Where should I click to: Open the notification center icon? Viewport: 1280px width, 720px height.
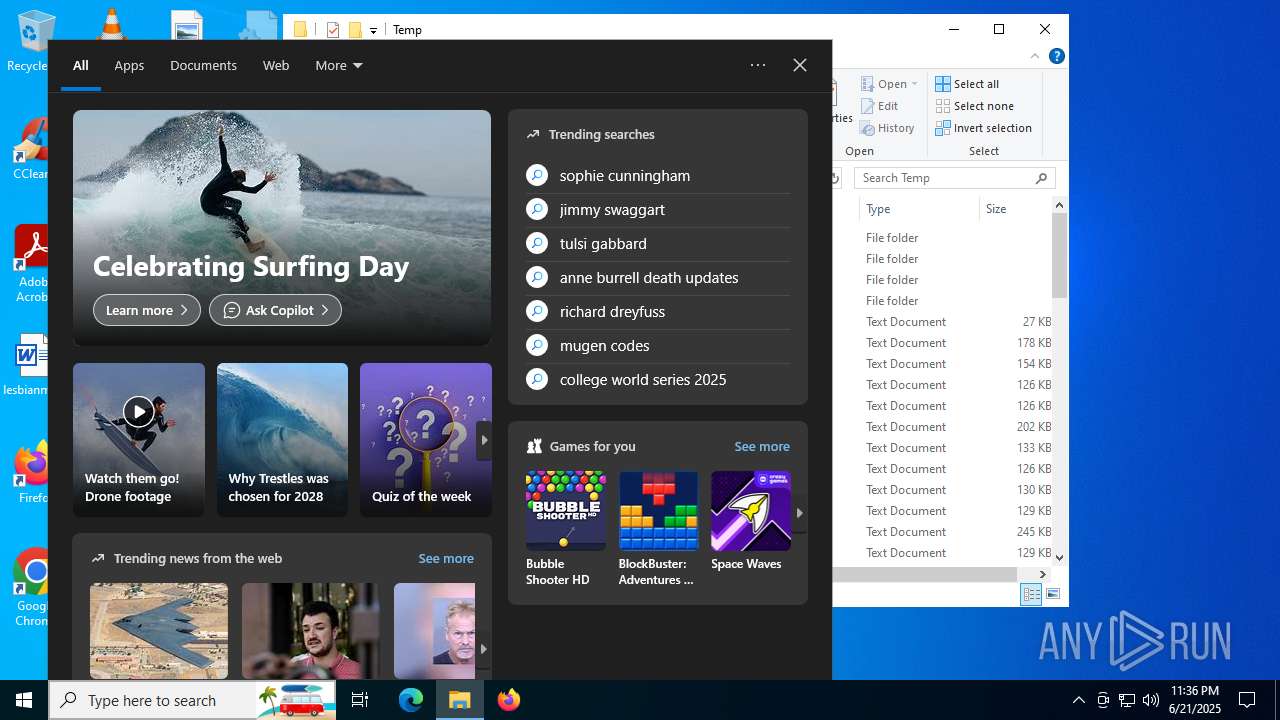point(1247,700)
